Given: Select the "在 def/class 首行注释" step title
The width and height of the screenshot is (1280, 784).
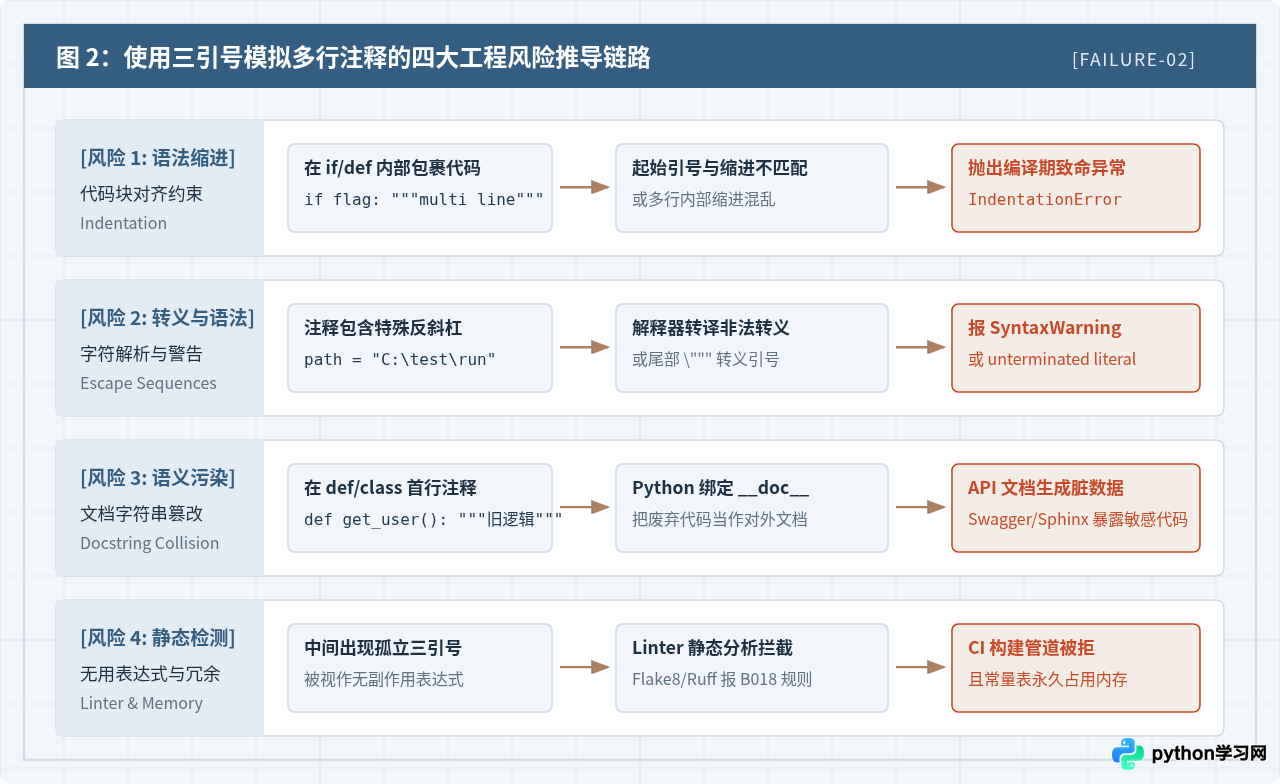Looking at the screenshot, I should pos(390,488).
